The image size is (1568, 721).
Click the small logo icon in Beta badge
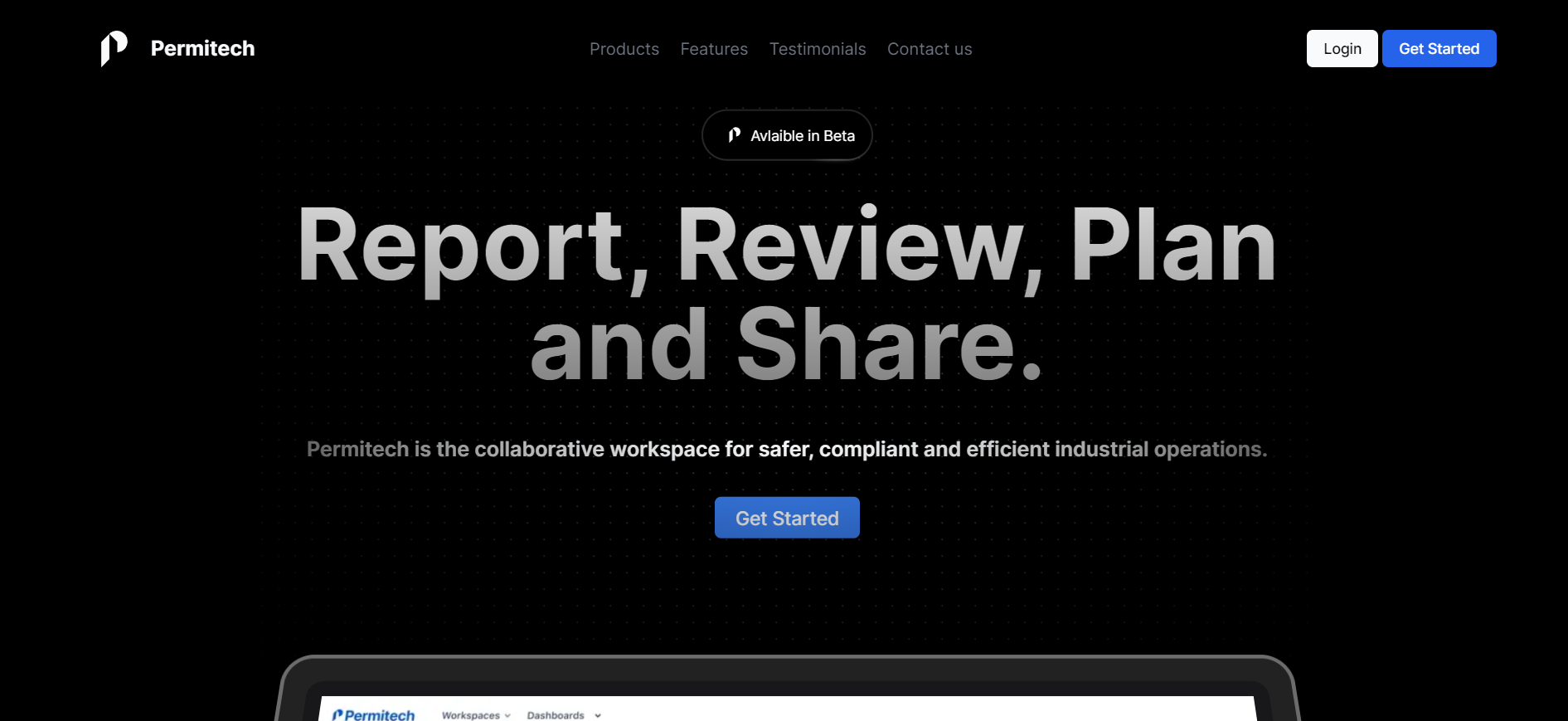point(734,135)
